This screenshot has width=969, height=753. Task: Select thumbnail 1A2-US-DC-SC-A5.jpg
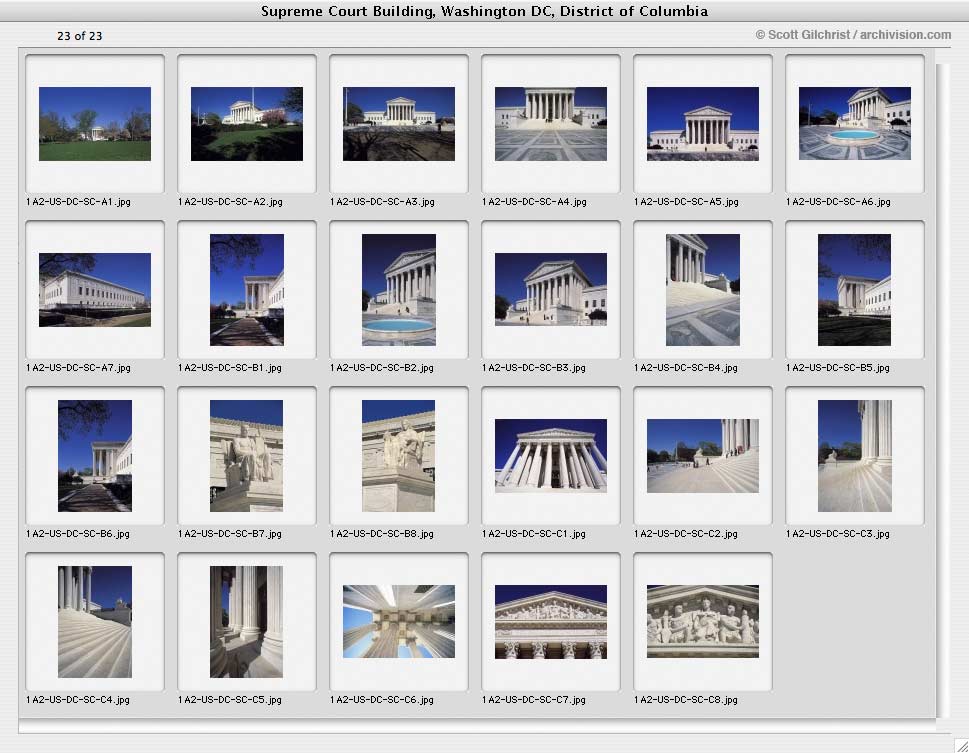[703, 124]
